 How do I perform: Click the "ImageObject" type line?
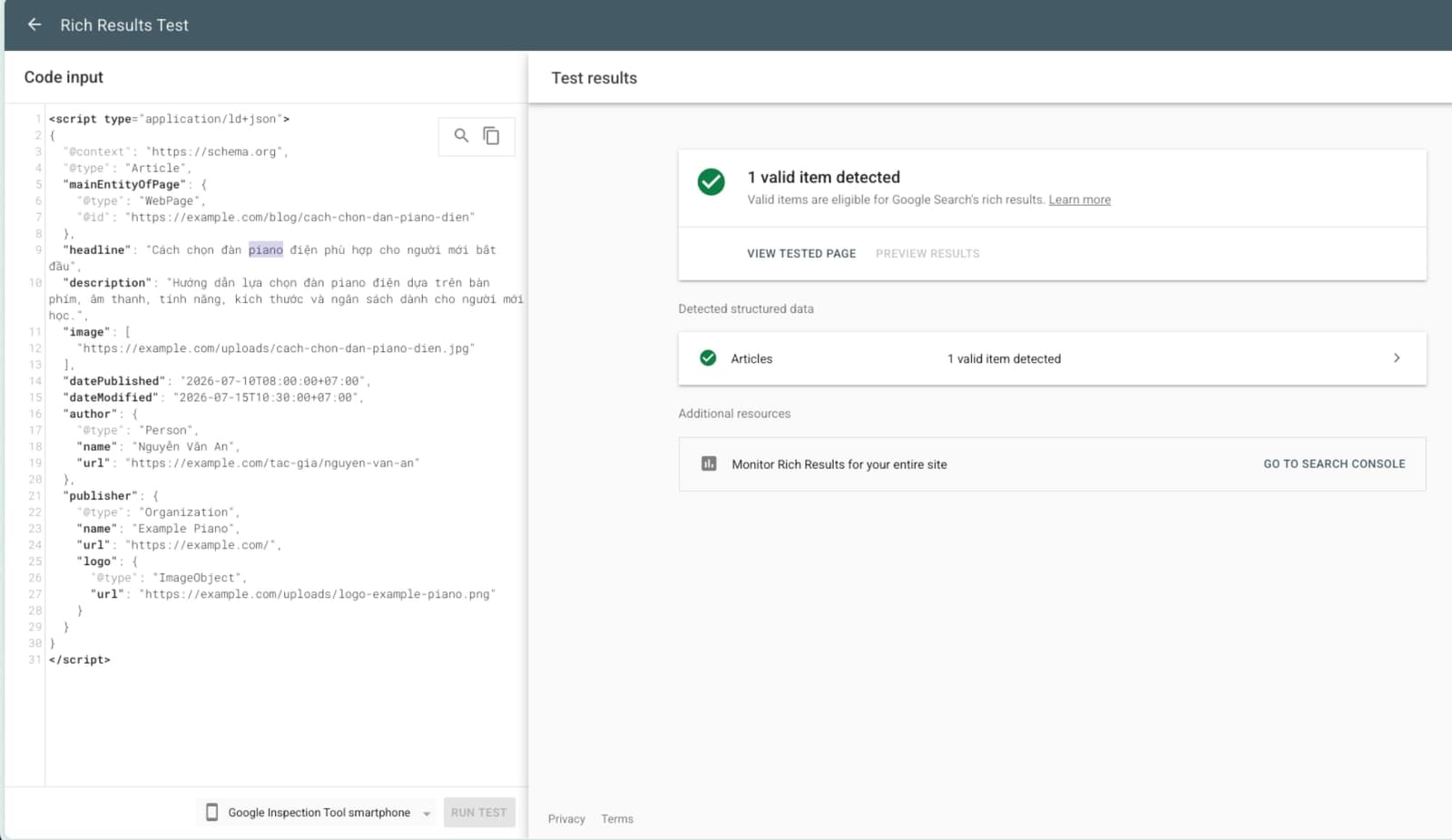(x=169, y=578)
